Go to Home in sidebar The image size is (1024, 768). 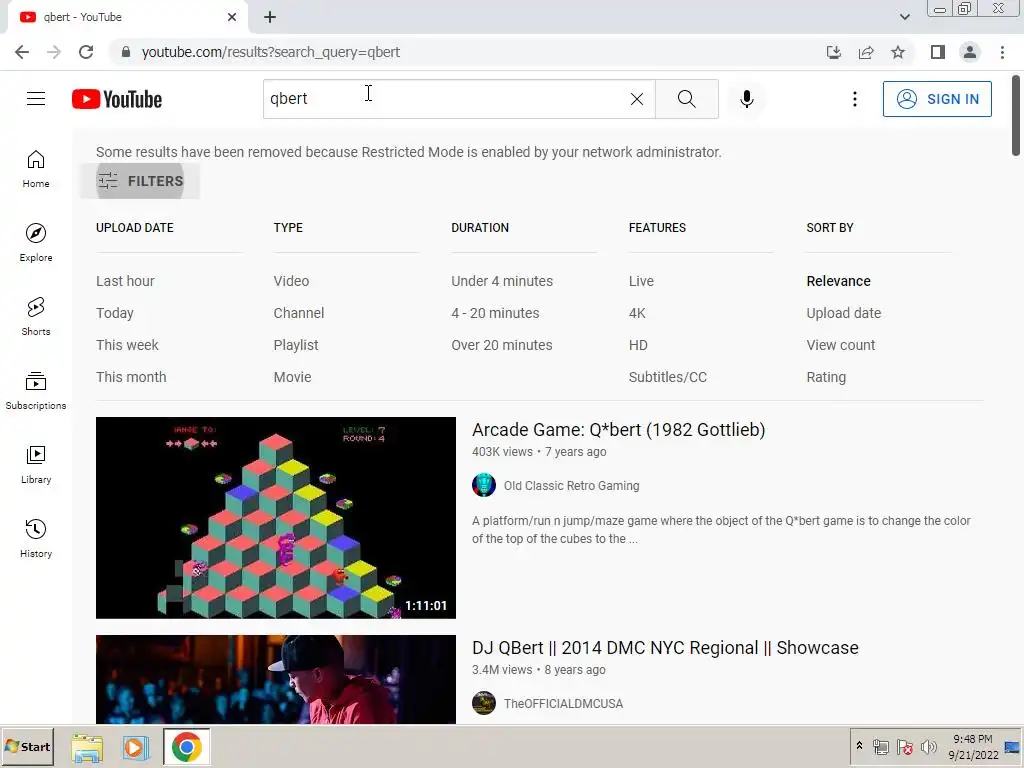[x=36, y=168]
